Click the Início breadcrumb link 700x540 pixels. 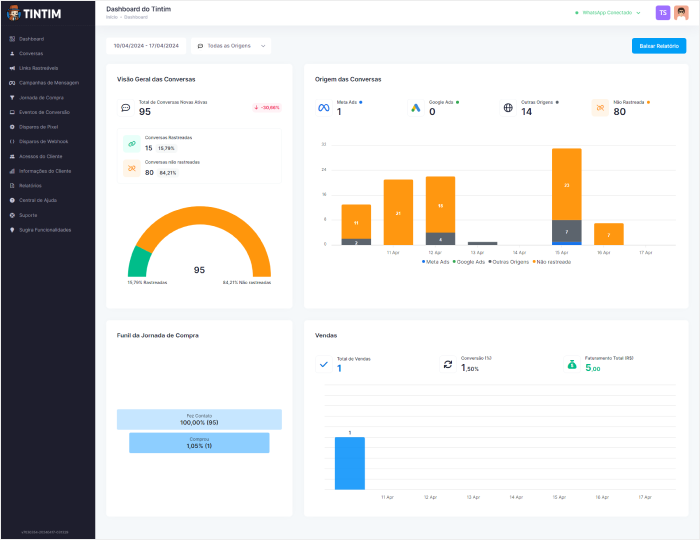pyautogui.click(x=110, y=16)
